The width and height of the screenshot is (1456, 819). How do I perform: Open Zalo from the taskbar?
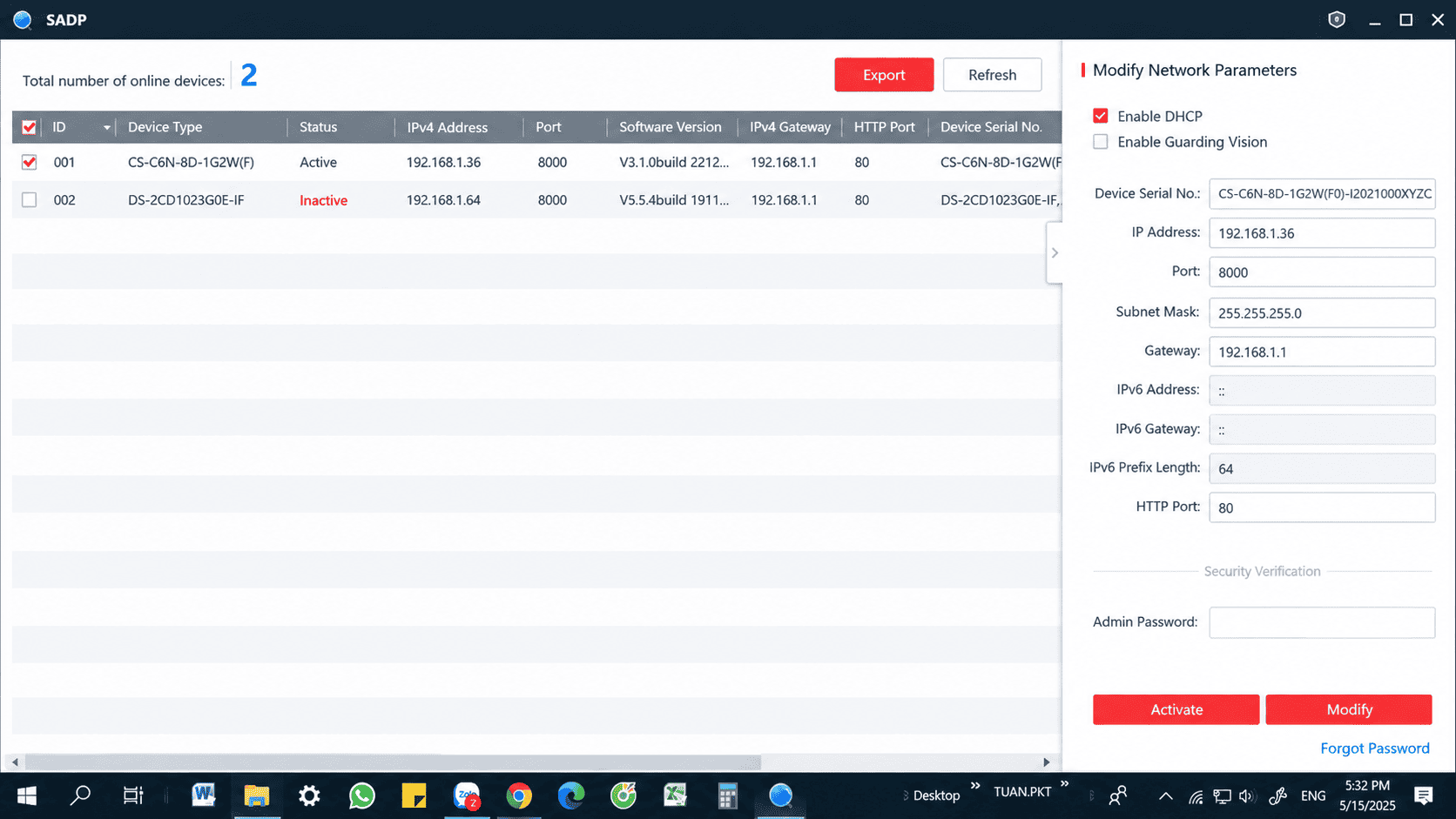[467, 795]
